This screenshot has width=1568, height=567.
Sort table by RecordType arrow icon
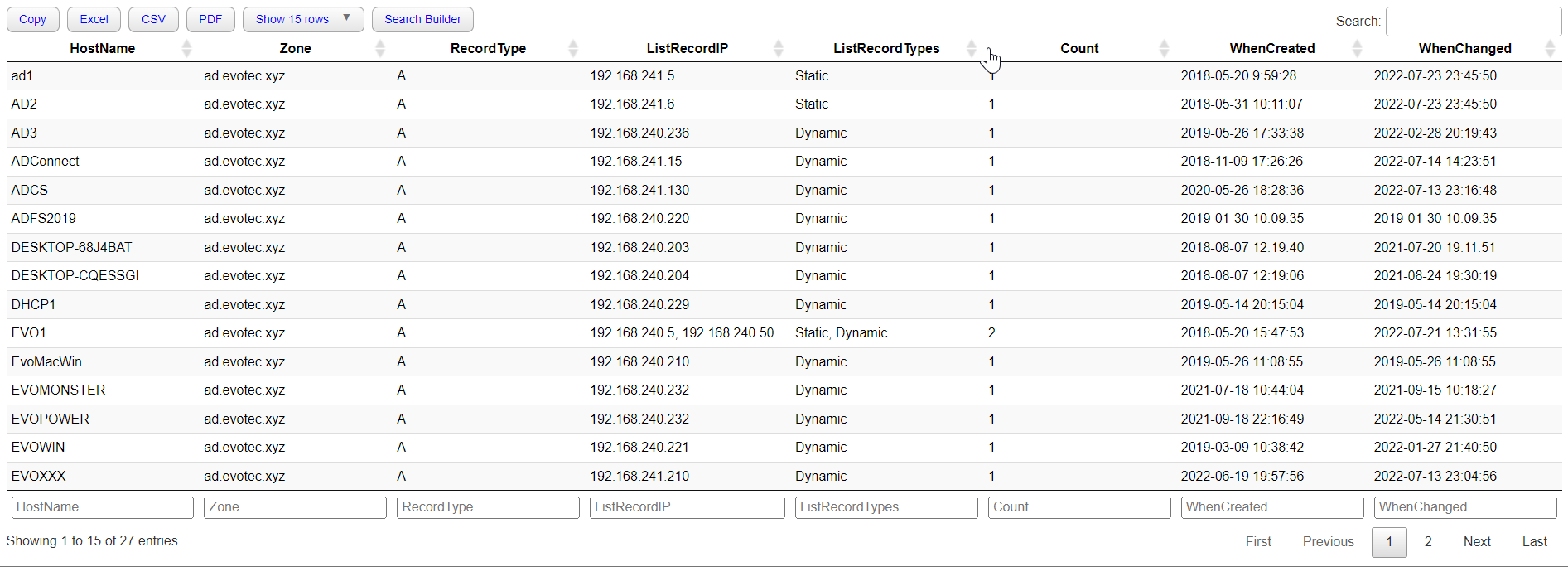click(x=573, y=49)
